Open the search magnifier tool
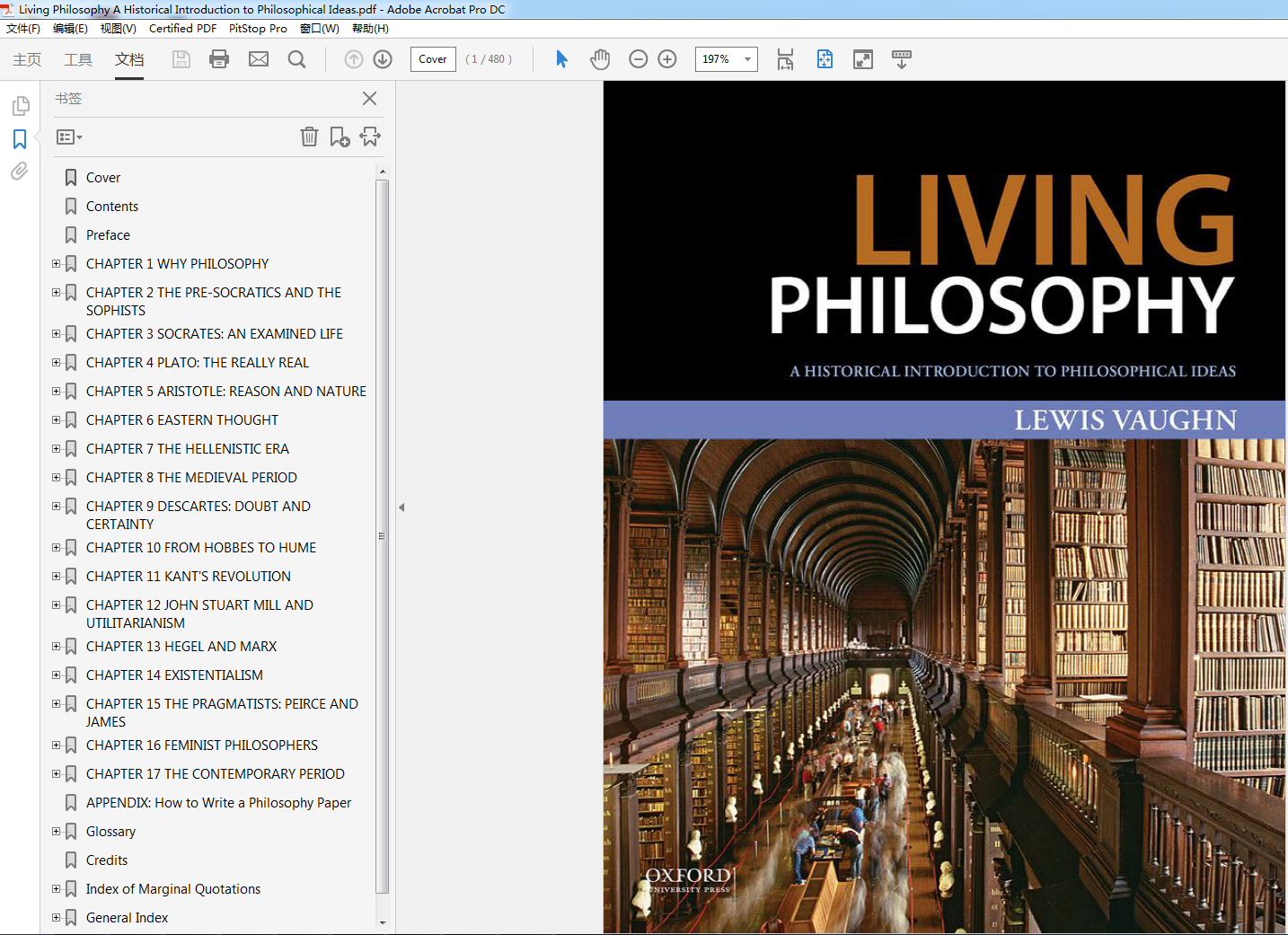The image size is (1288, 935). (296, 59)
